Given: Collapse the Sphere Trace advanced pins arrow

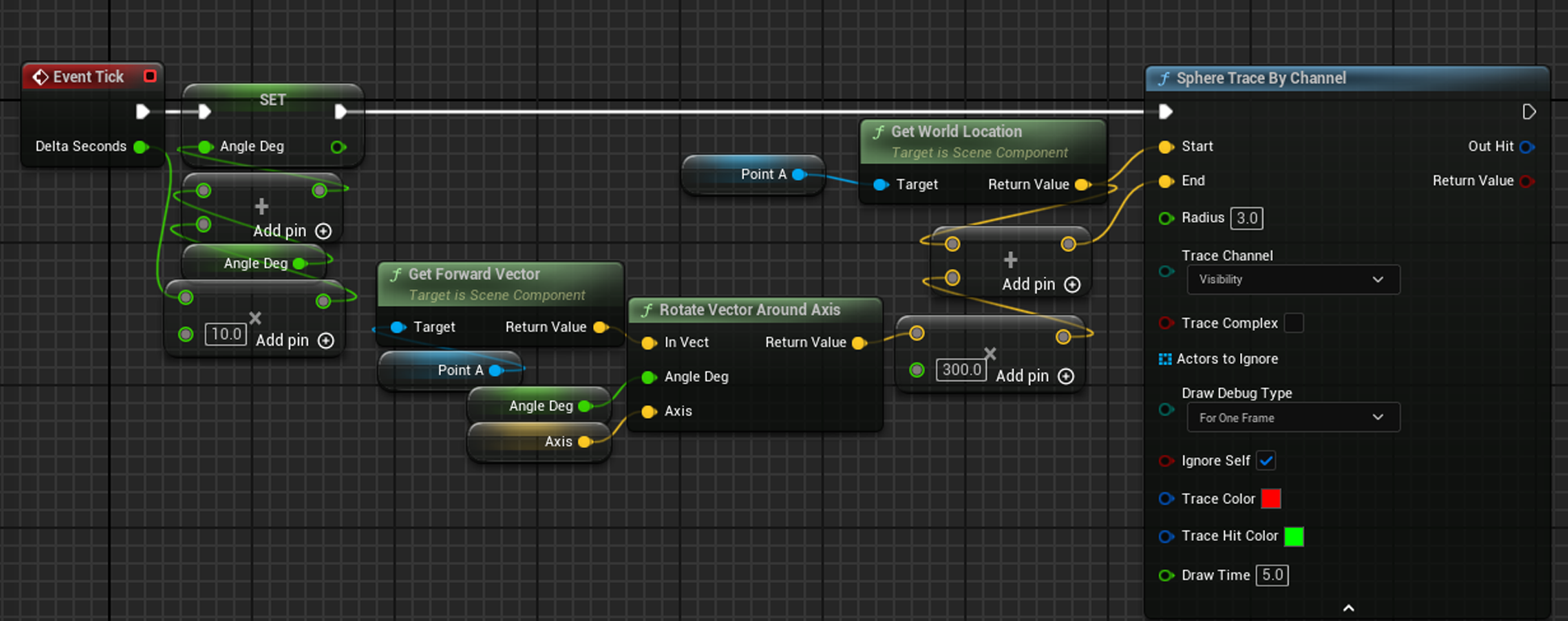Looking at the screenshot, I should click(x=1347, y=608).
